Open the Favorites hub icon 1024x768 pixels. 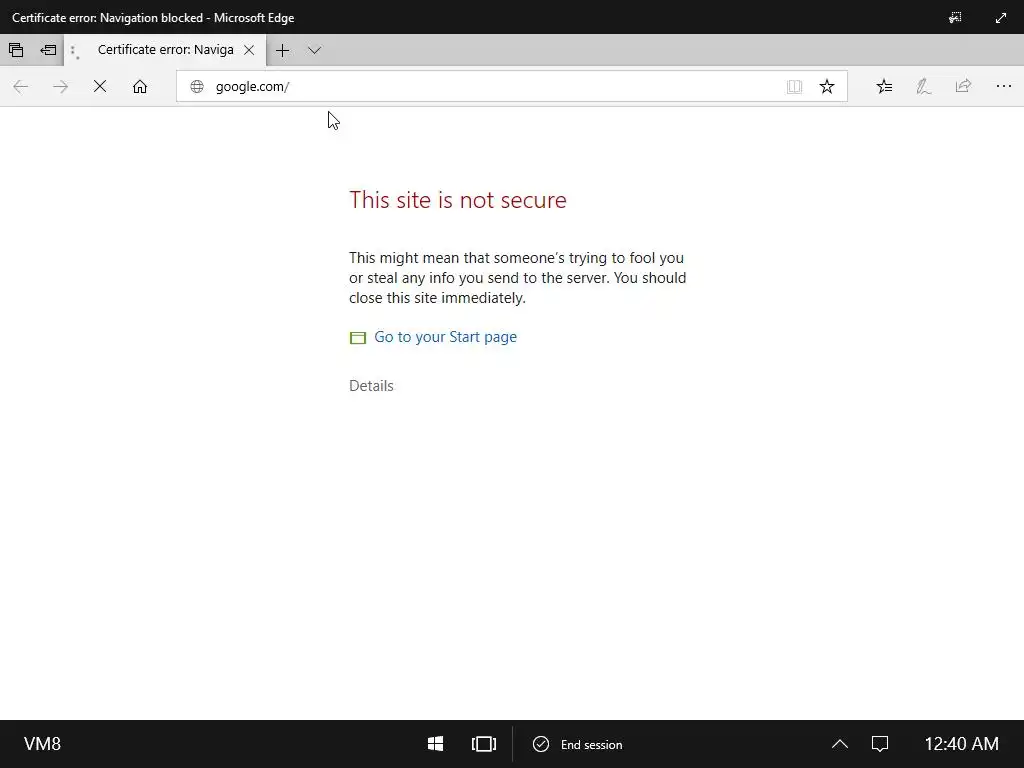884,86
